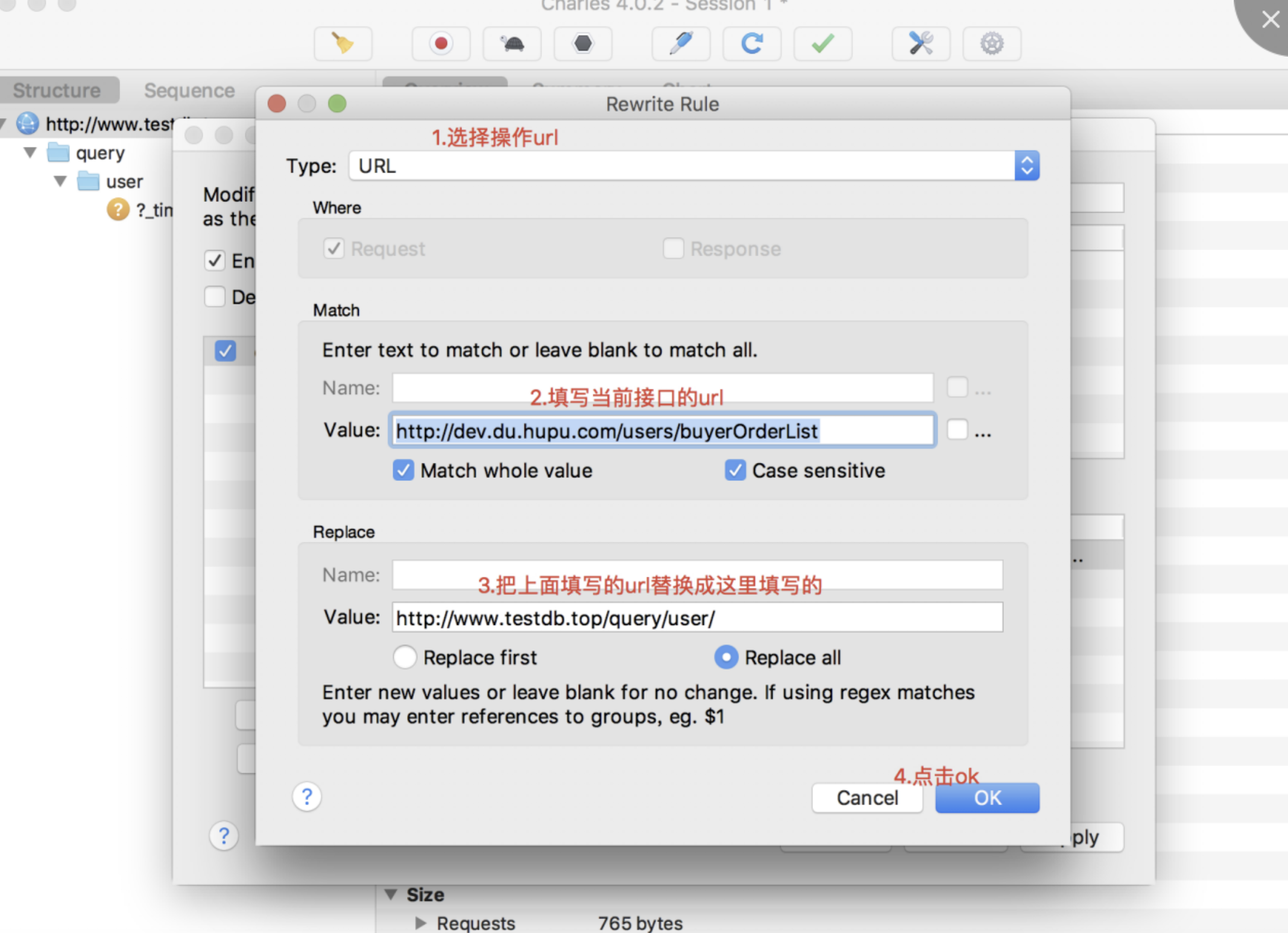Uncheck Case sensitive

pos(735,470)
